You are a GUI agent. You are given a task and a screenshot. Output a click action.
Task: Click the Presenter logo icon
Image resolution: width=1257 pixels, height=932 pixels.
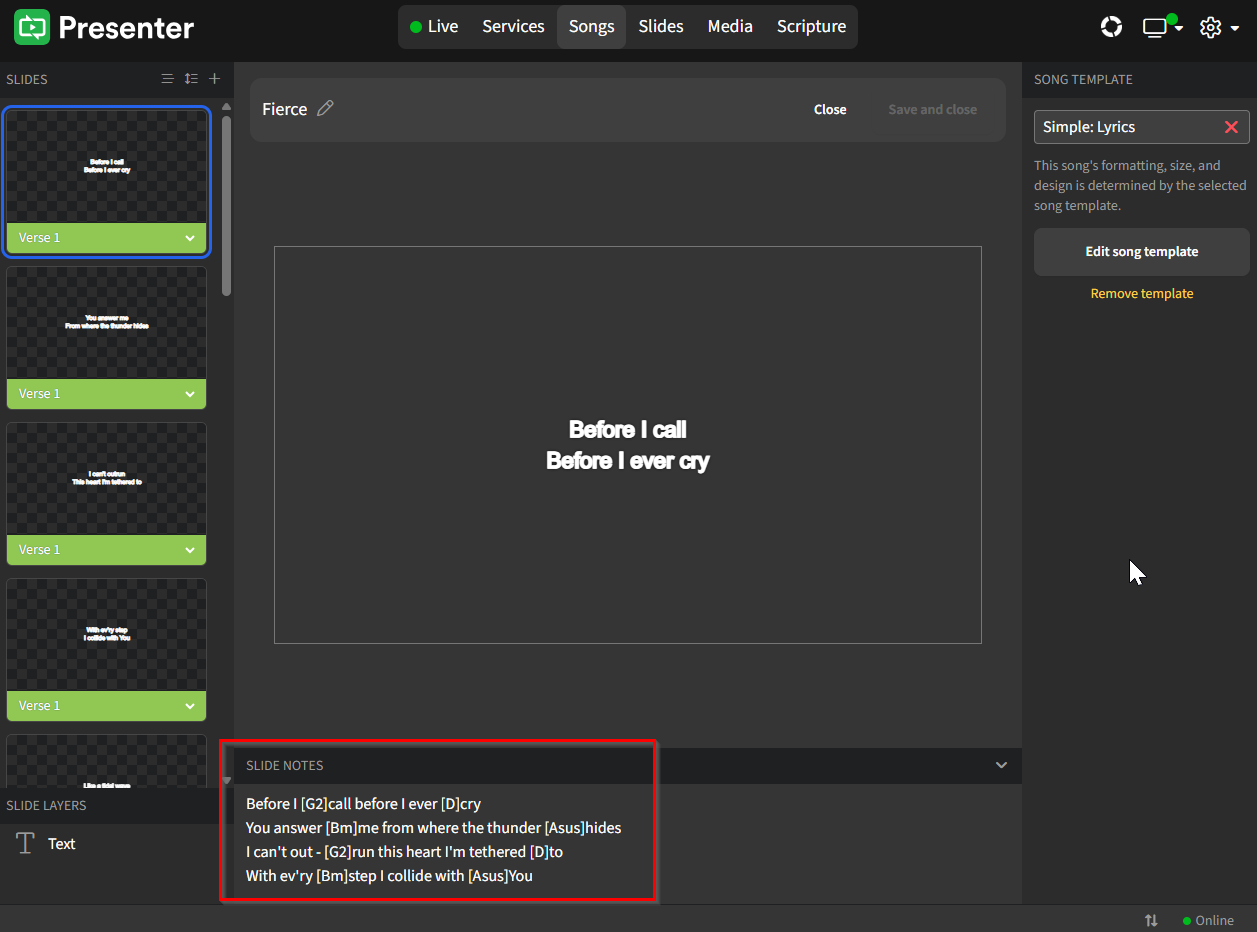pos(32,27)
